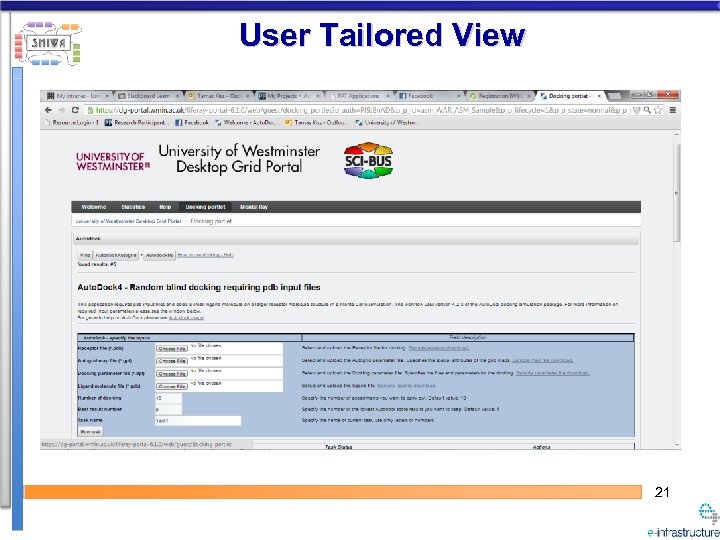Click the page vertical scrollbar thumb
Image resolution: width=720 pixels, height=540 pixels.
coord(676,192)
